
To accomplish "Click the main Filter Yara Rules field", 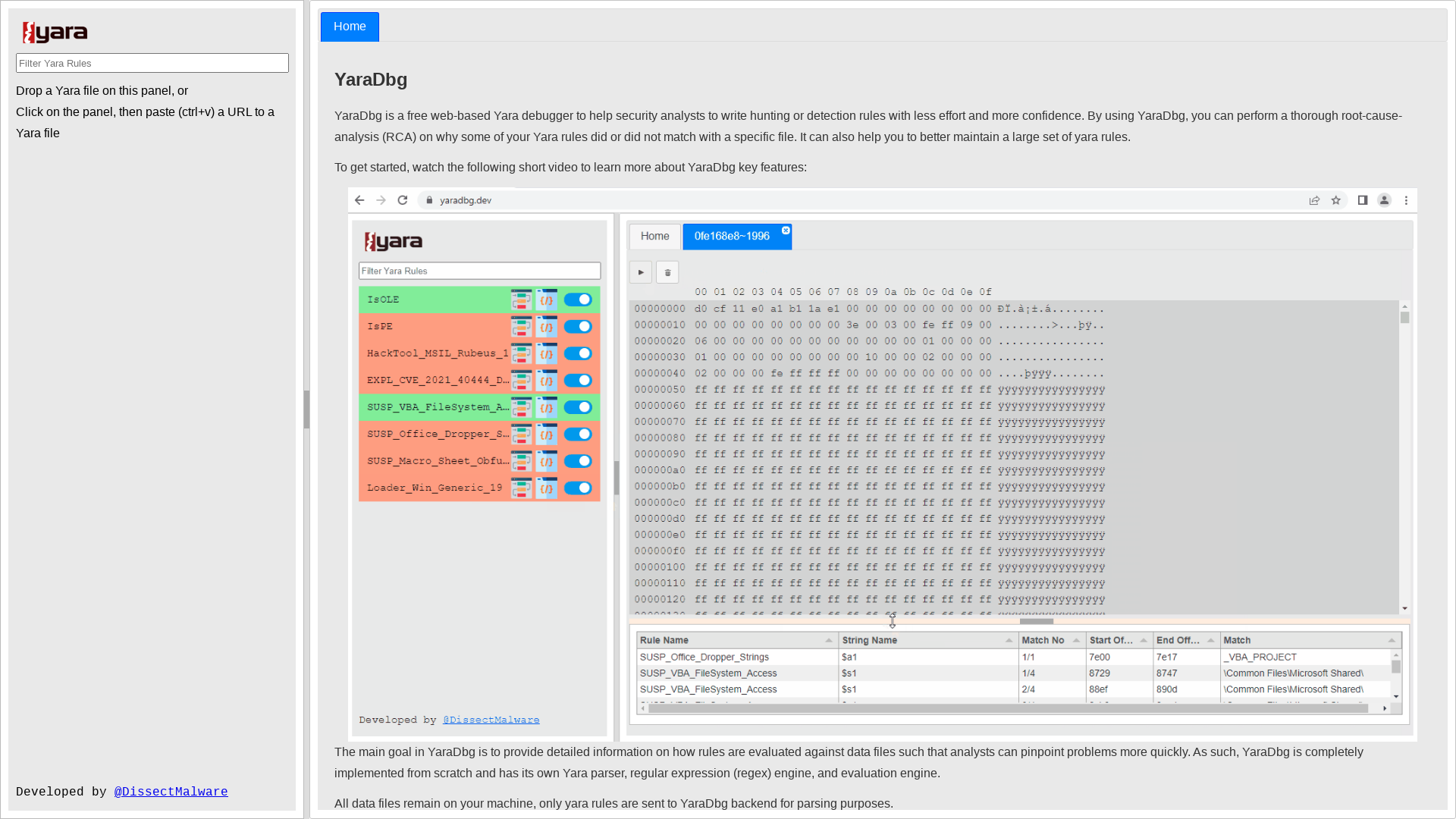I will (152, 63).
